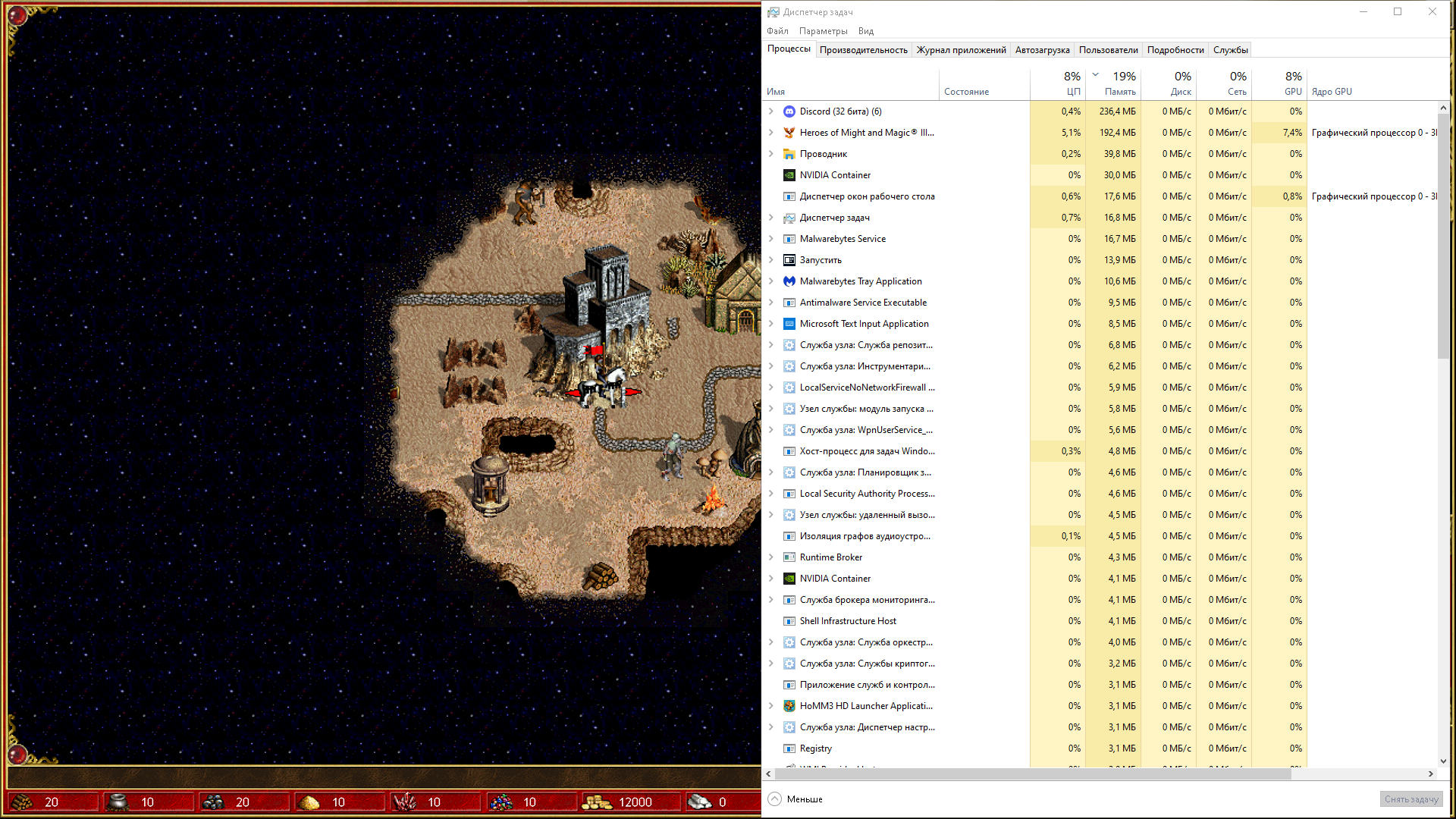Open the Вид menu in Task Manager
Viewport: 1456px width, 819px height.
865,30
